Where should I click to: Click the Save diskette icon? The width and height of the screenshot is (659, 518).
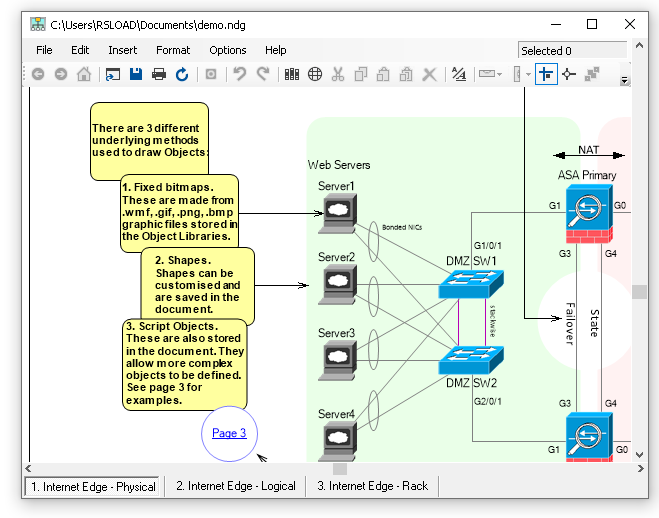coord(136,74)
